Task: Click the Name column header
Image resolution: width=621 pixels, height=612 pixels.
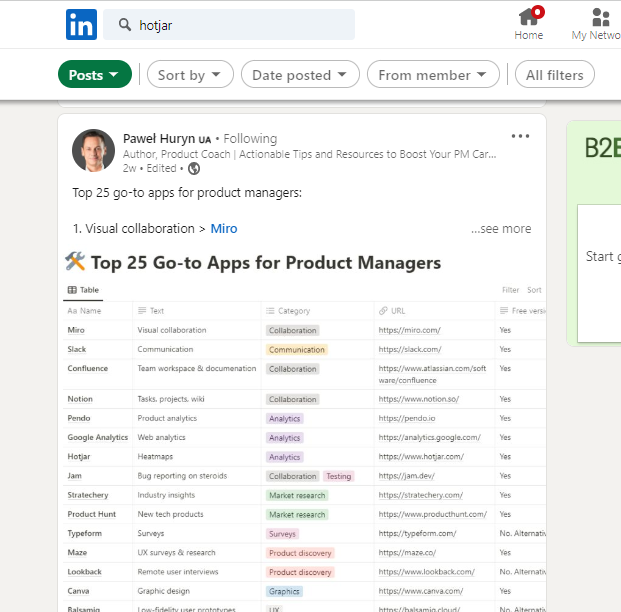Action: (84, 311)
